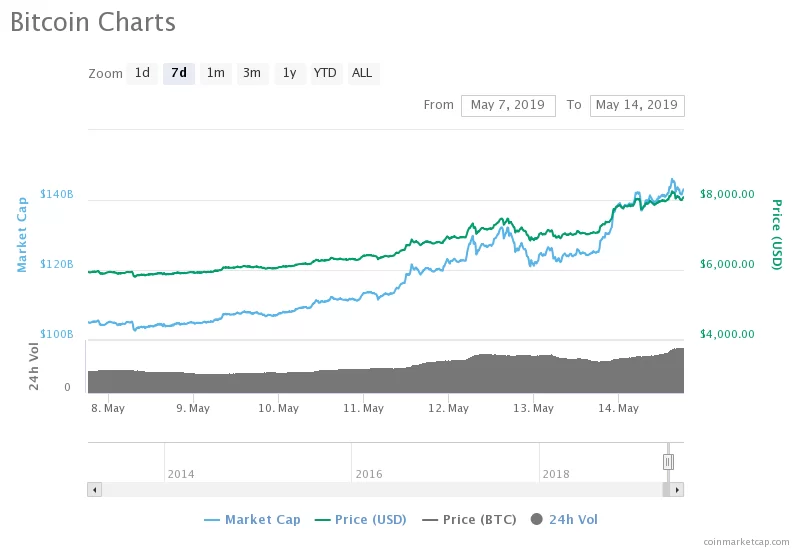Image resolution: width=800 pixels, height=550 pixels.
Task: Click the navigator scroll left arrow
Action: pos(95,490)
